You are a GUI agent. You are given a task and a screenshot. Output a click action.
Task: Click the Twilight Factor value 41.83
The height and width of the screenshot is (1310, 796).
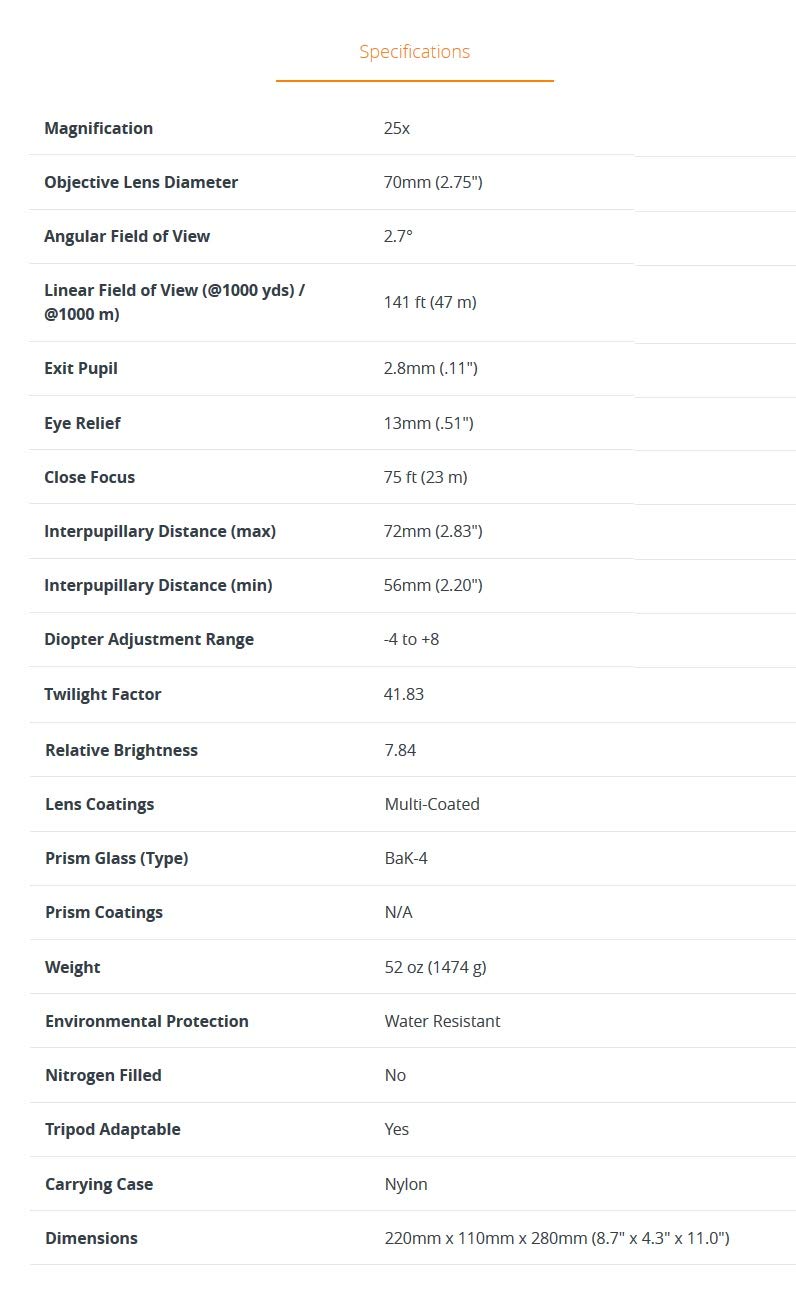coord(404,694)
